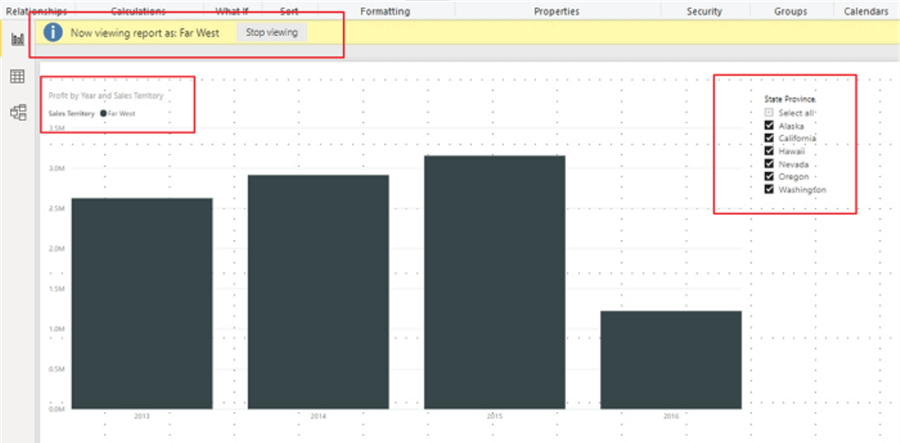The image size is (900, 443).
Task: Click the info icon in yellow banner
Action: pyautogui.click(x=54, y=32)
